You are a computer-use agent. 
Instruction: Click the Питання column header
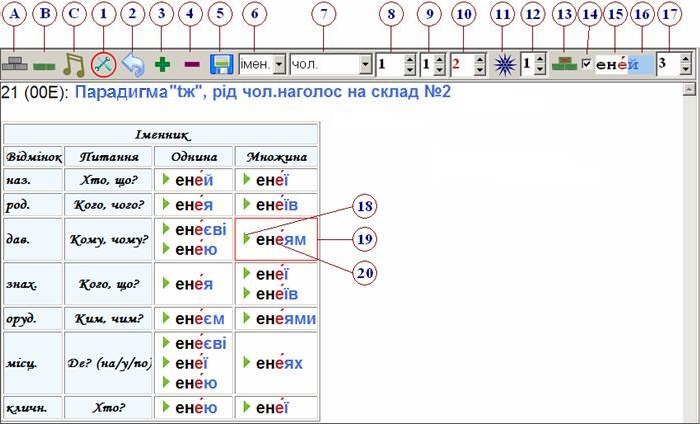coord(109,157)
